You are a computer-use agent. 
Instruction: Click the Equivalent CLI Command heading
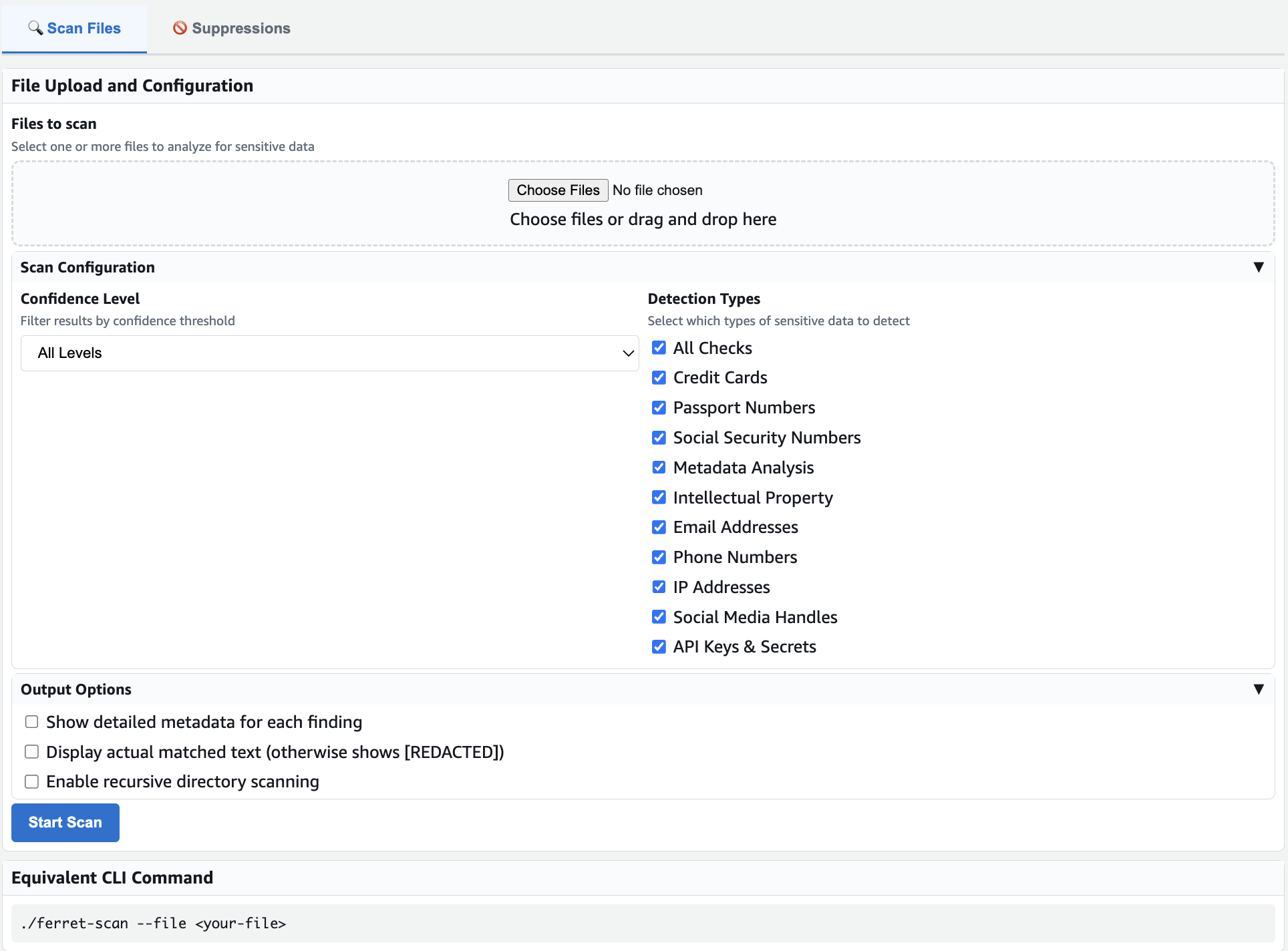click(112, 878)
